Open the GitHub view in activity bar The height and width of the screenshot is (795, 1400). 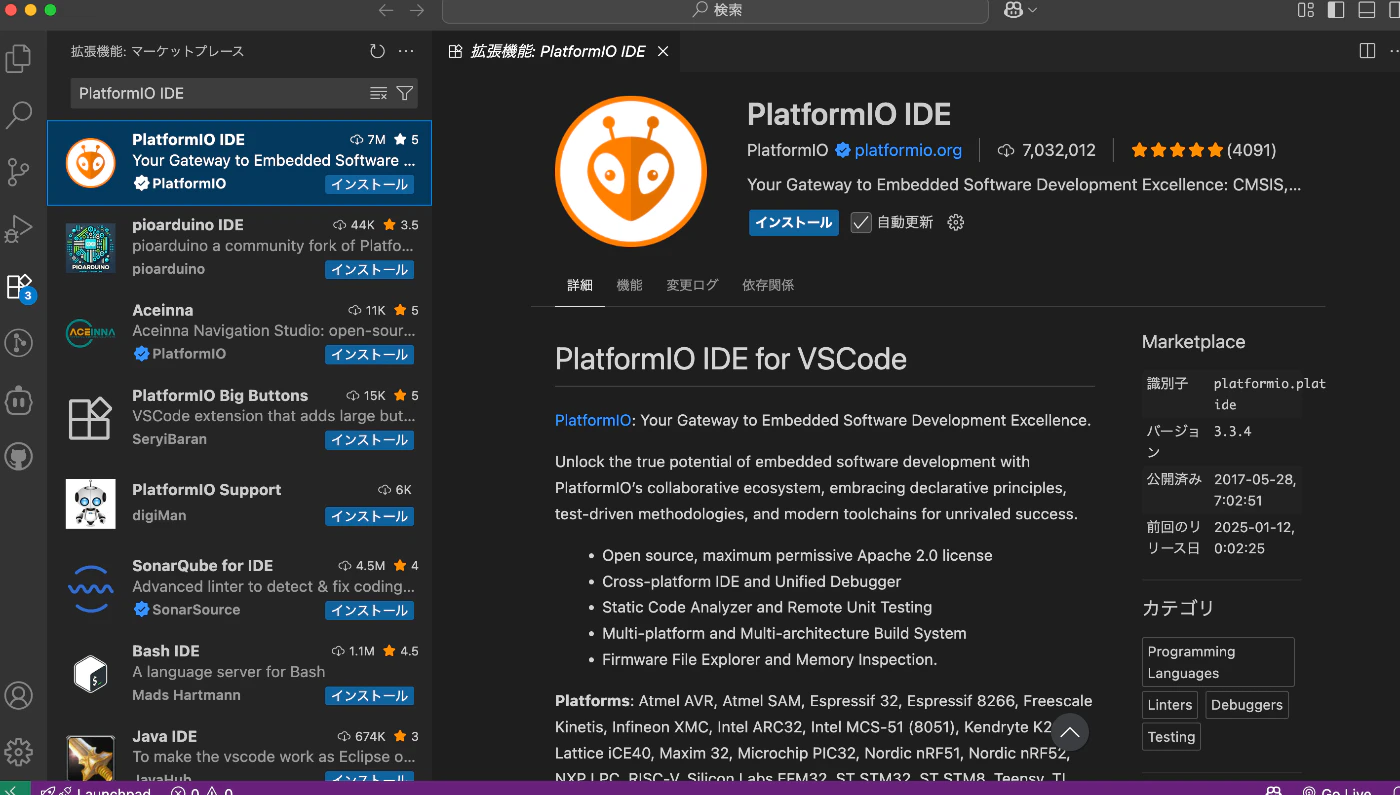pyautogui.click(x=19, y=457)
